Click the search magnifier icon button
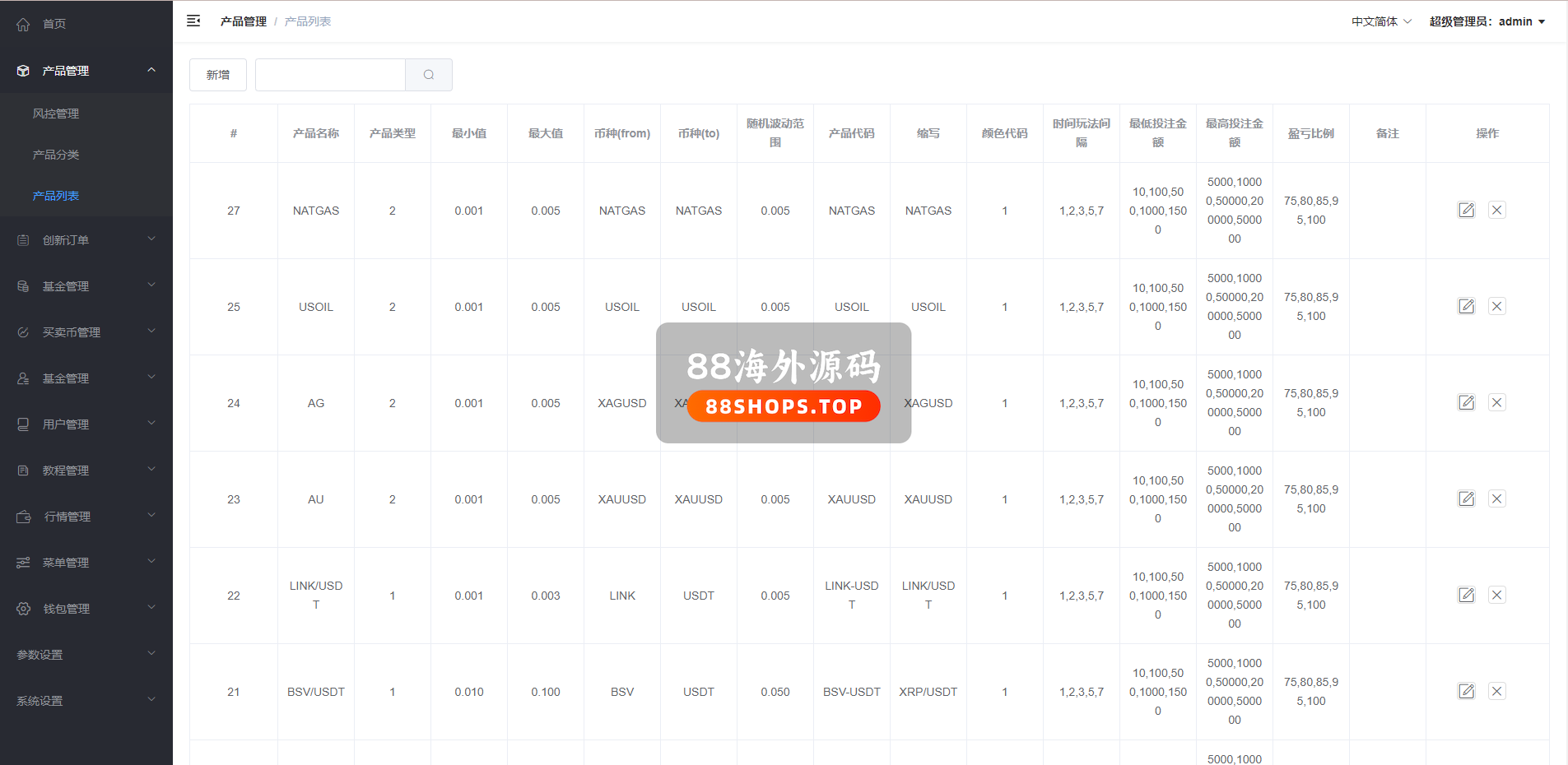Screen dimensions: 1568x765 click(x=428, y=75)
